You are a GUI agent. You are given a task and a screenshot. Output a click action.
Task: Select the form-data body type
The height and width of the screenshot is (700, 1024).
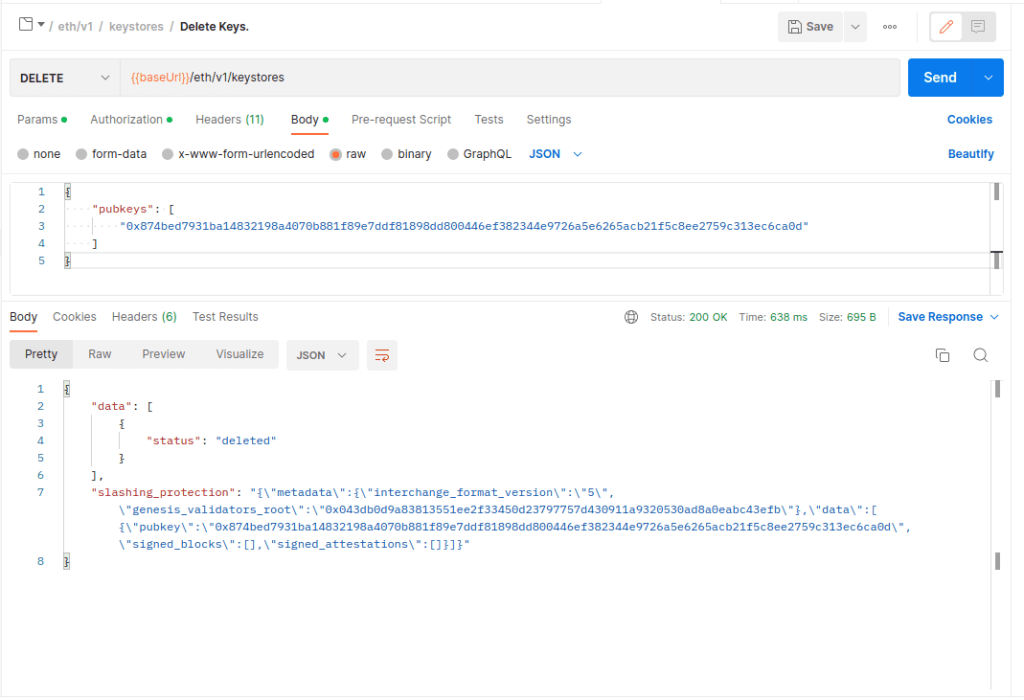[x=111, y=153]
